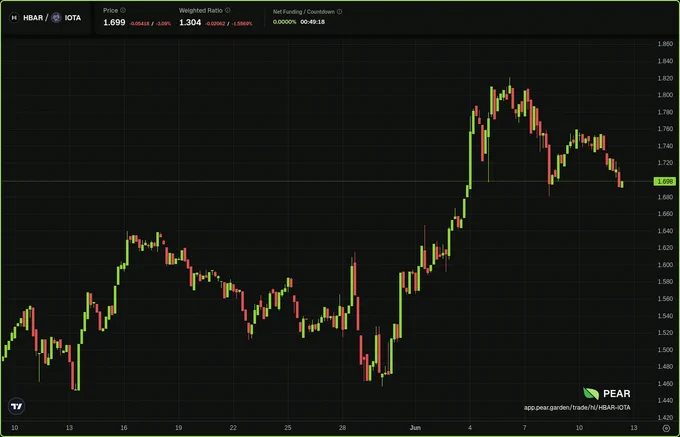680x437 pixels.
Task: Click the HBAR pair name text
Action: (33, 18)
